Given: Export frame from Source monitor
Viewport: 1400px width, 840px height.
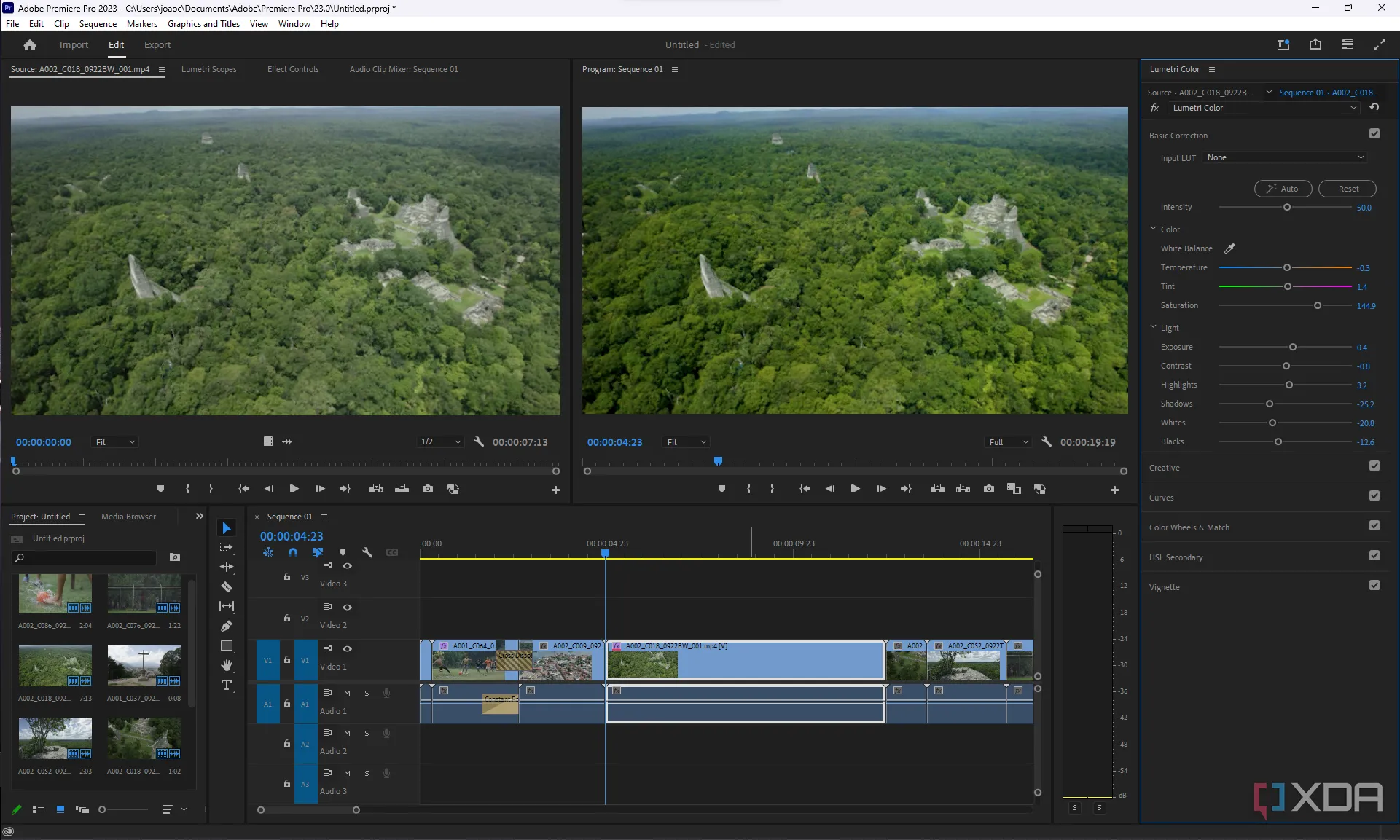Looking at the screenshot, I should 428,489.
